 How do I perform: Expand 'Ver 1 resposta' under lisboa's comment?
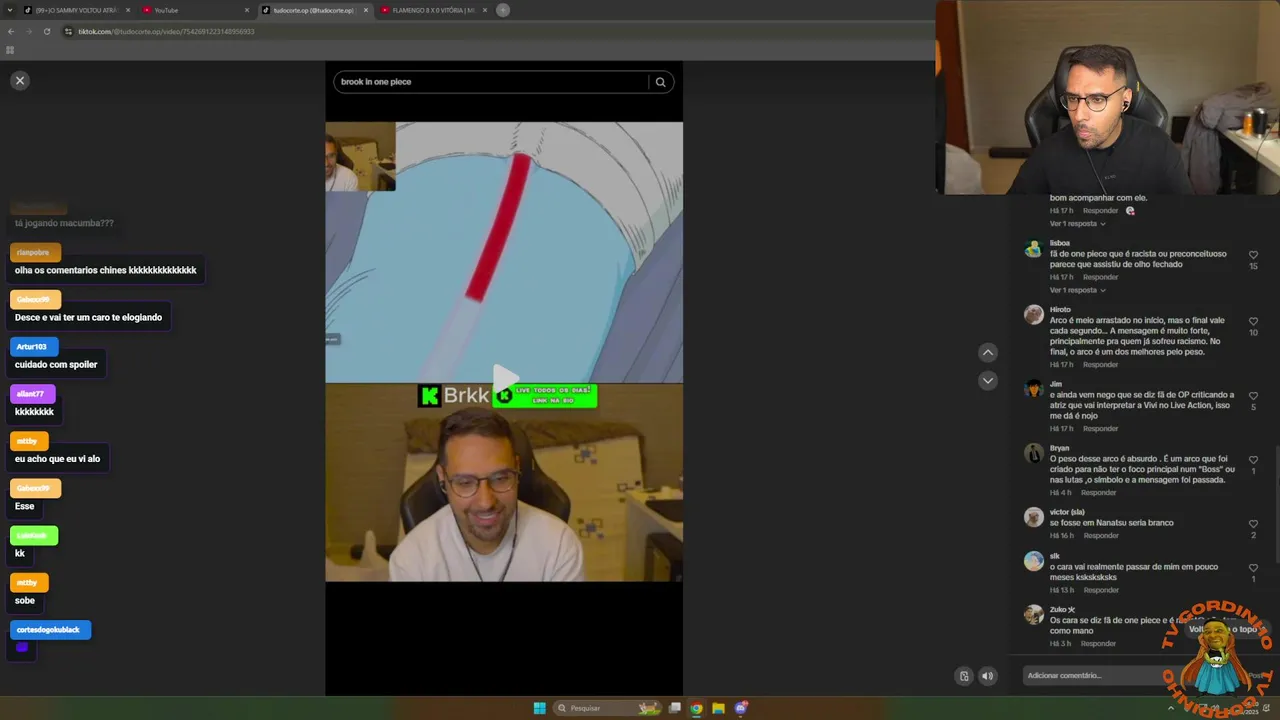(x=1077, y=290)
